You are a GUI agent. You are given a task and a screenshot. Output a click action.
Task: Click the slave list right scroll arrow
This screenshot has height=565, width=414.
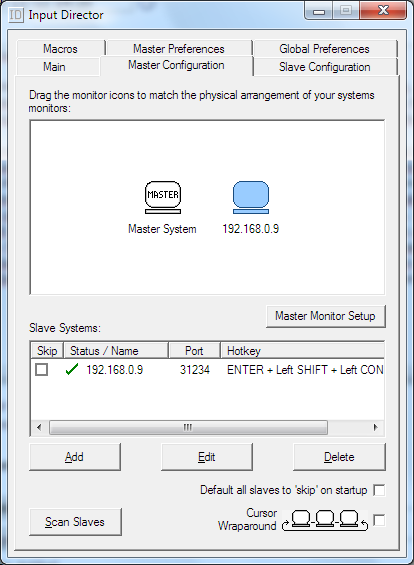[375, 427]
